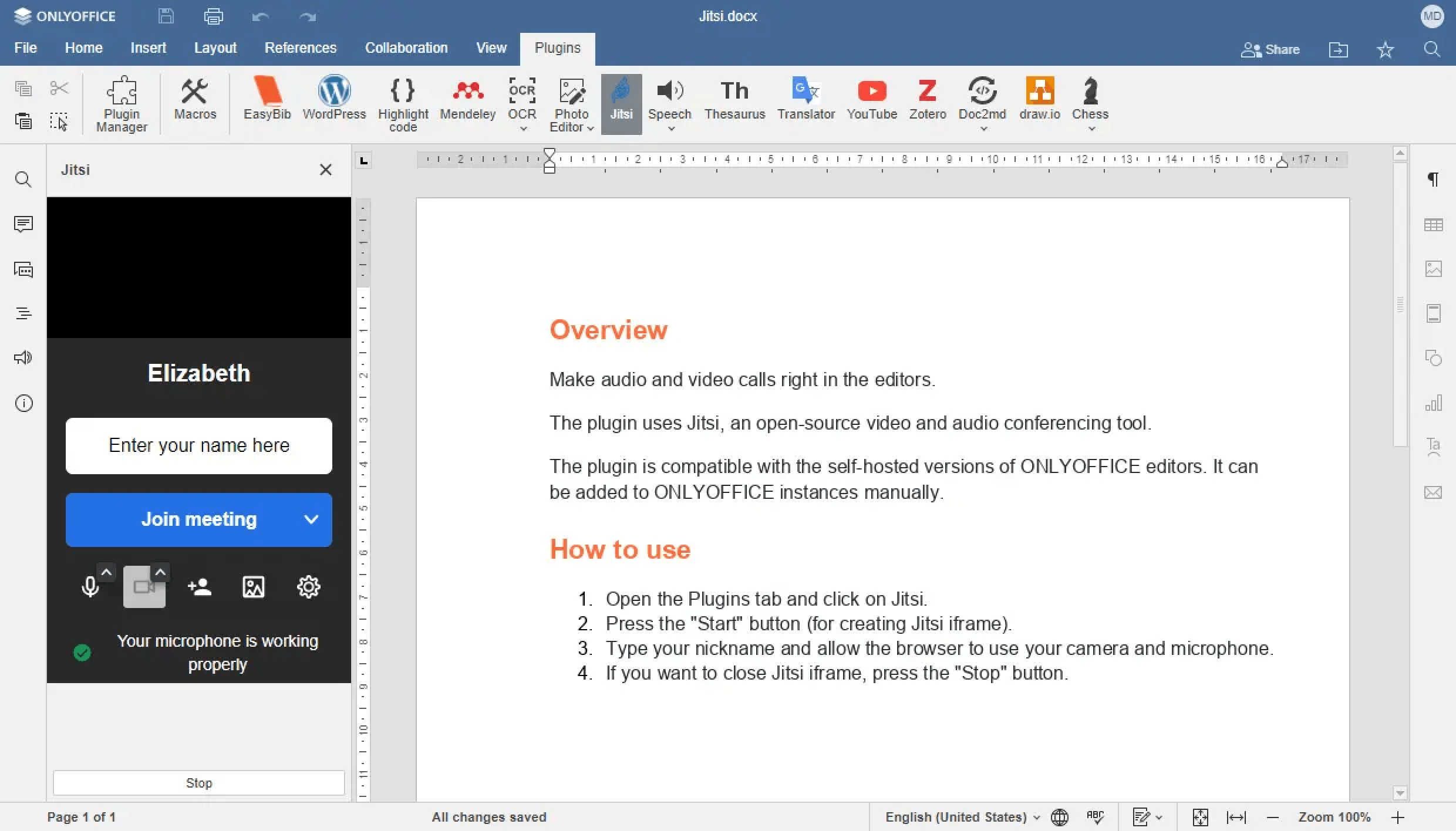Open the Zotero plugin
Screen dimensions: 1456x831
tap(927, 99)
